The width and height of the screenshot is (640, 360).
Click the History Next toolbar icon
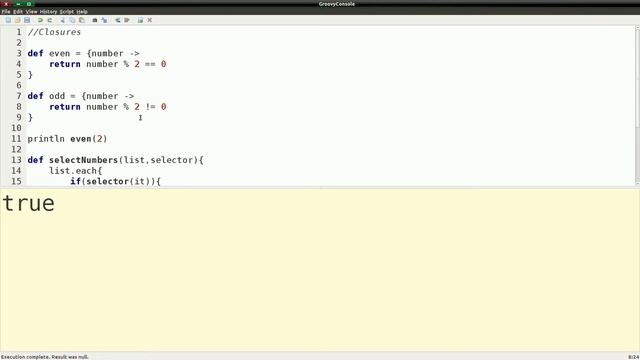127,20
